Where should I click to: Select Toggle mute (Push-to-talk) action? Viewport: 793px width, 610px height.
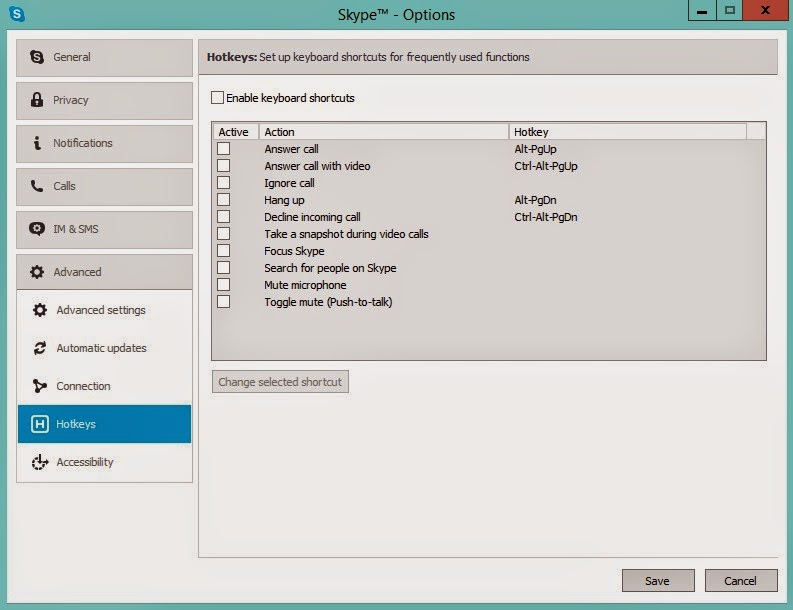pyautogui.click(x=328, y=302)
